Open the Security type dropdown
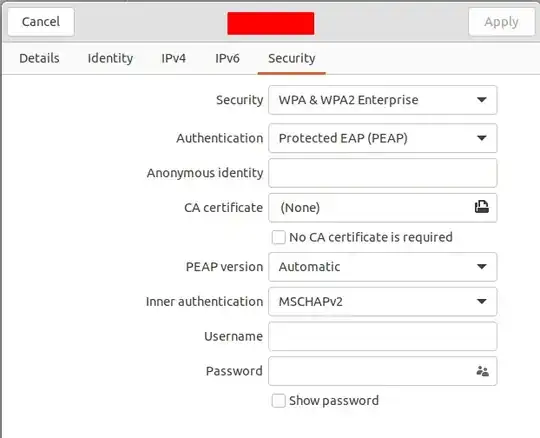Viewport: 540px width, 438px height. coord(383,100)
